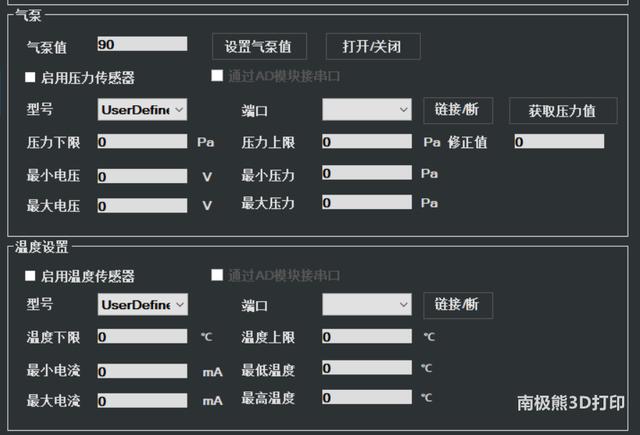Check the temperature section 通过AD模块接串口 checkbox
This screenshot has width=640, height=435.
coord(217,275)
